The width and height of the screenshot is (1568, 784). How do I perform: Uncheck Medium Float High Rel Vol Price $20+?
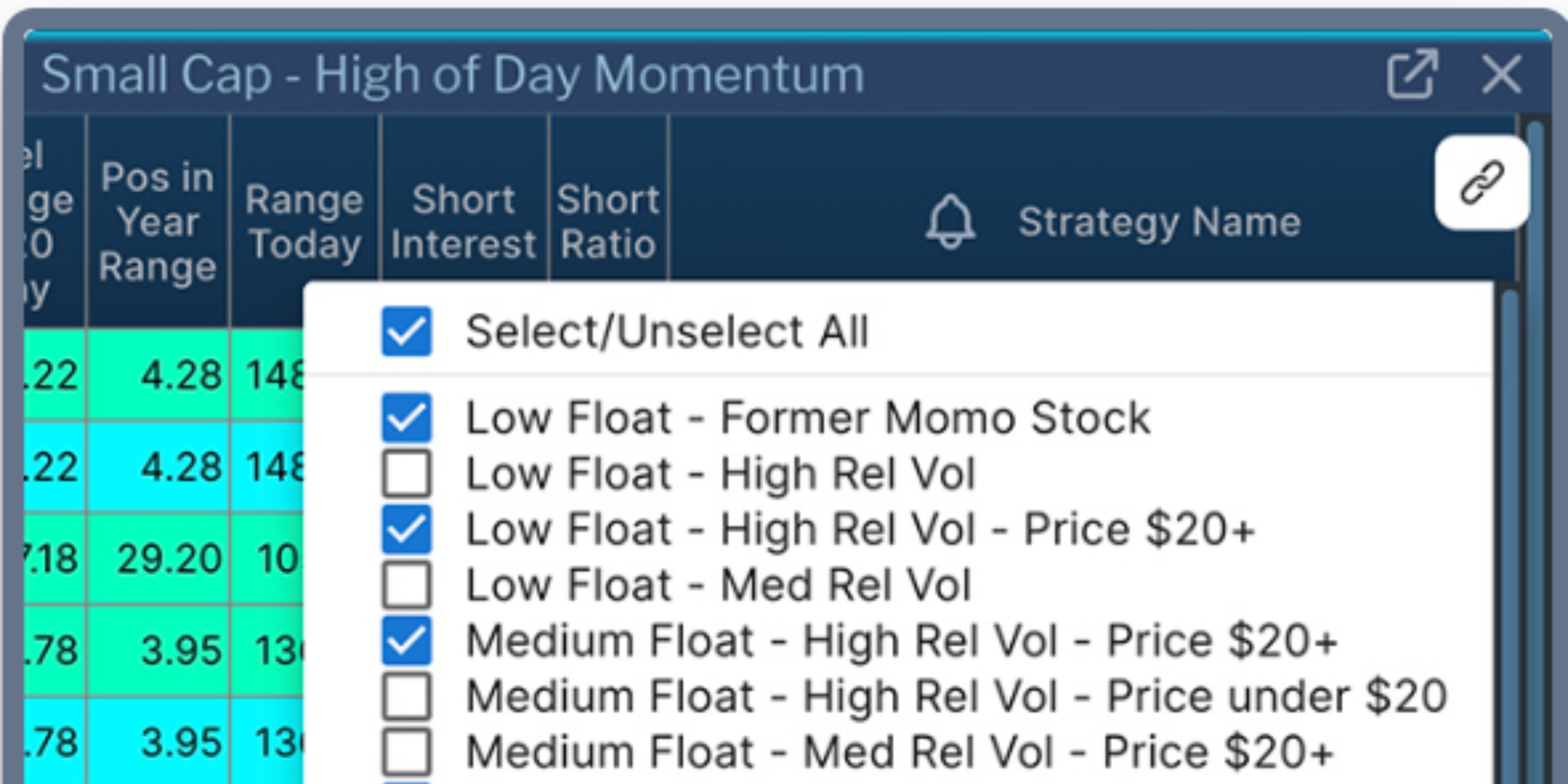tap(407, 640)
